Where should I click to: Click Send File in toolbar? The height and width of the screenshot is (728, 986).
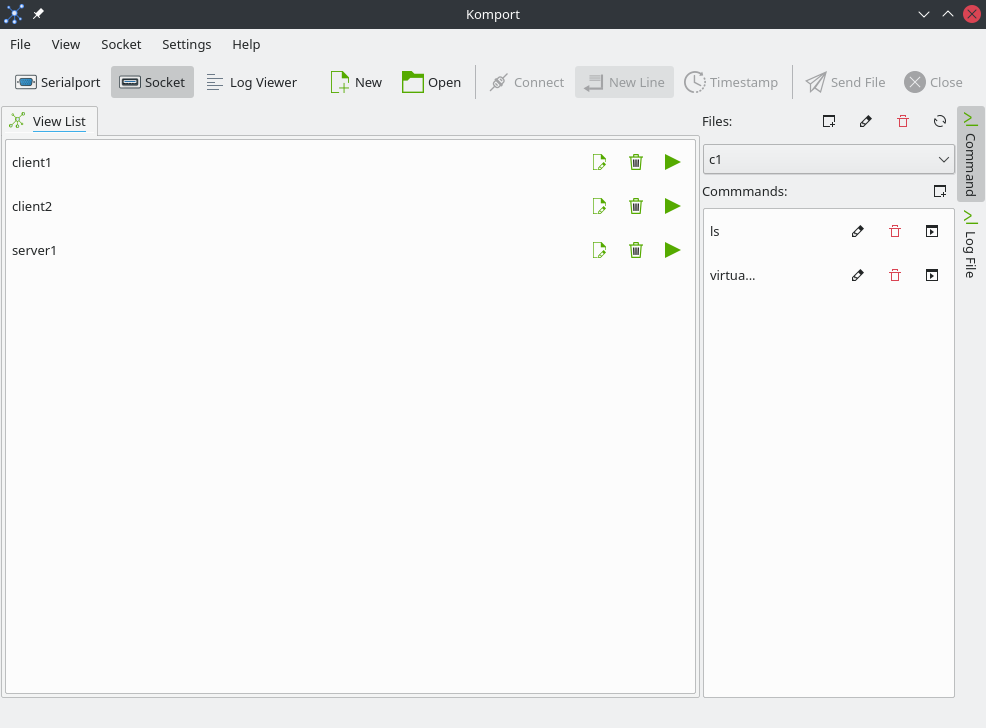[846, 82]
